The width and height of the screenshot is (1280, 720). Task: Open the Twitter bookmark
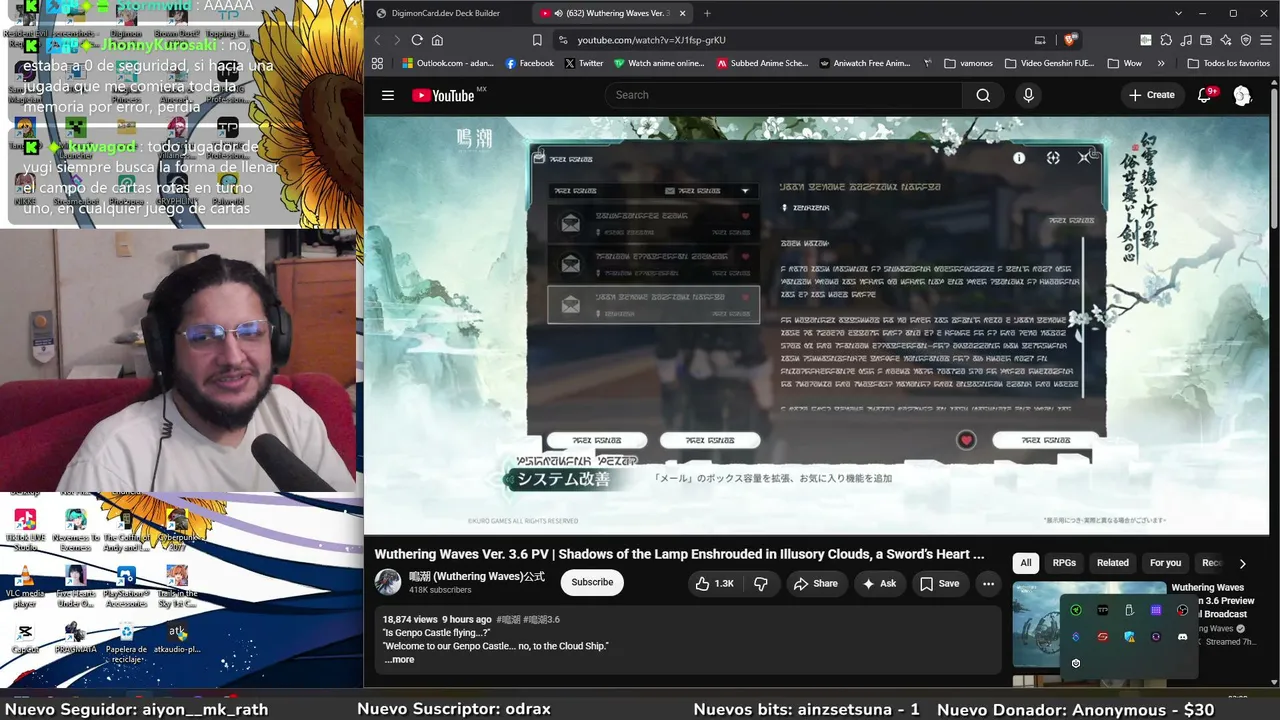[584, 63]
